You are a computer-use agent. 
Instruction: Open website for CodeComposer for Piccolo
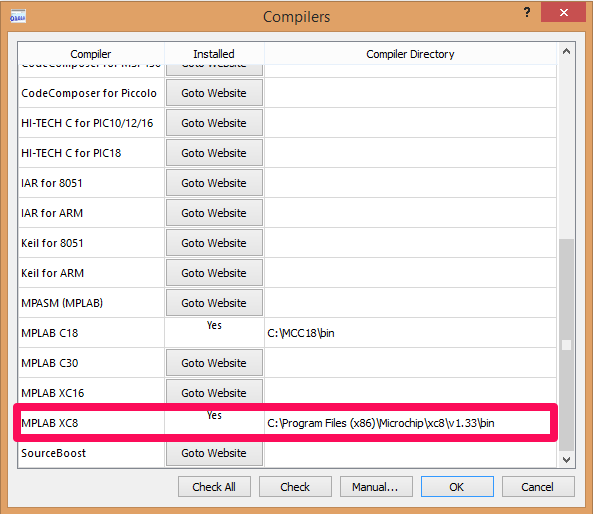point(214,93)
